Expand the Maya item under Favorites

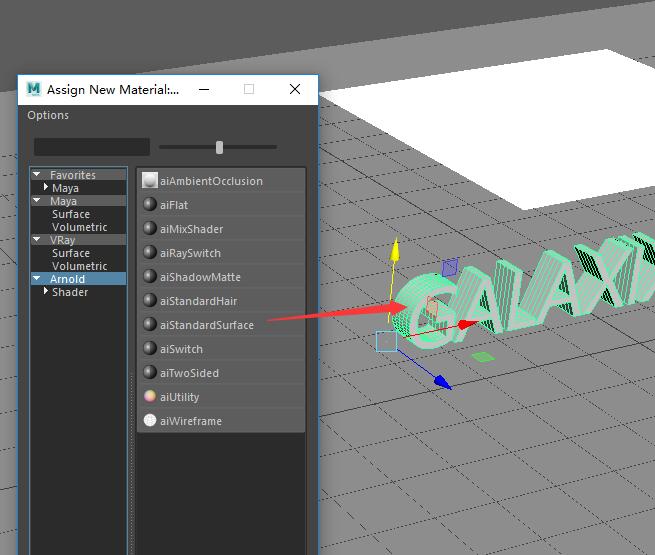[x=46, y=187]
